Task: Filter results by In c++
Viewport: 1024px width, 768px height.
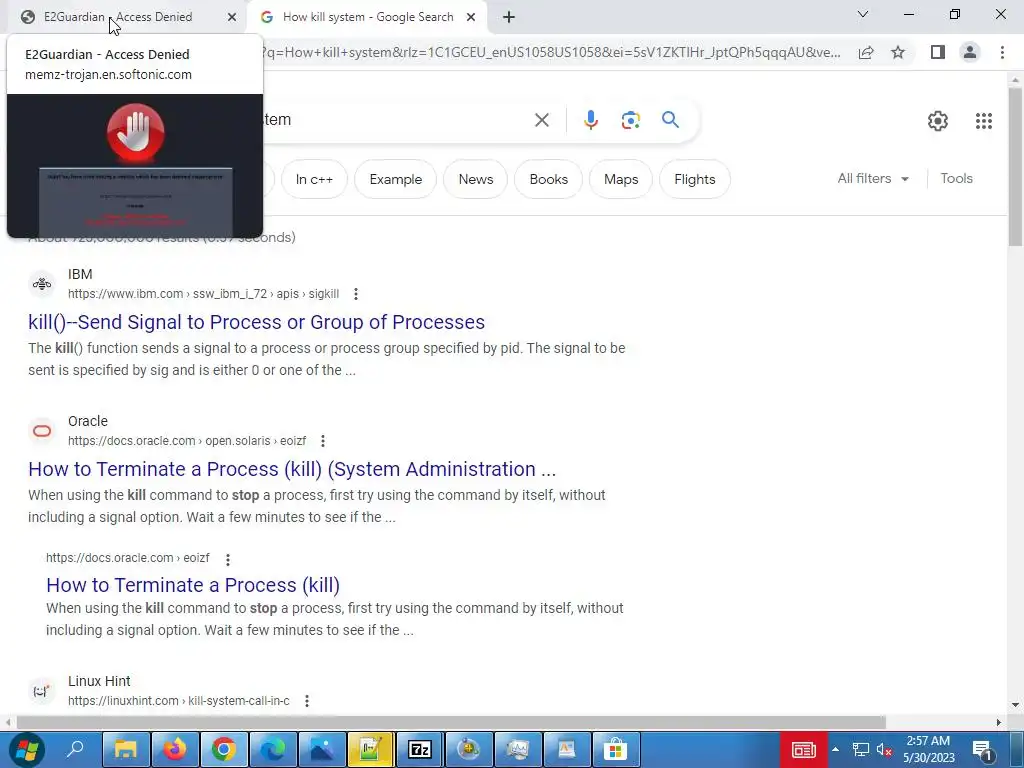Action: 314,179
